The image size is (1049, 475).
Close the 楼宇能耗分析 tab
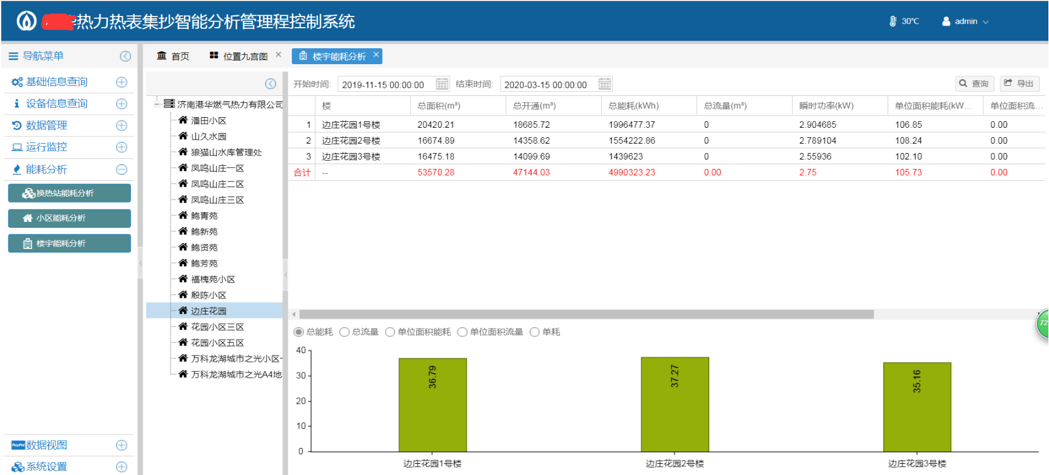coord(376,55)
